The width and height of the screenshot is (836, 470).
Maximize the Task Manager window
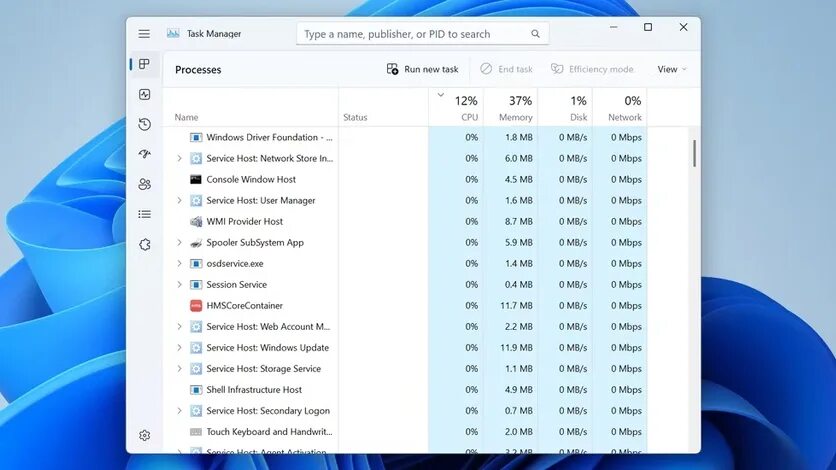[648, 27]
